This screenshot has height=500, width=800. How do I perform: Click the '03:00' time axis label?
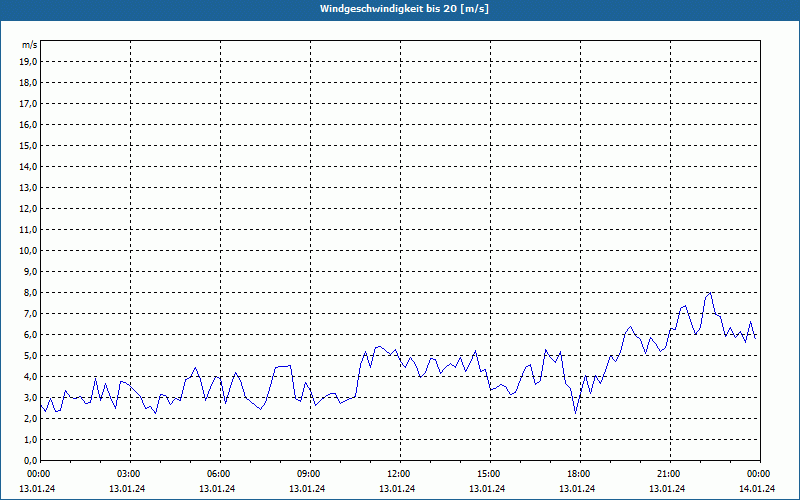tap(128, 474)
